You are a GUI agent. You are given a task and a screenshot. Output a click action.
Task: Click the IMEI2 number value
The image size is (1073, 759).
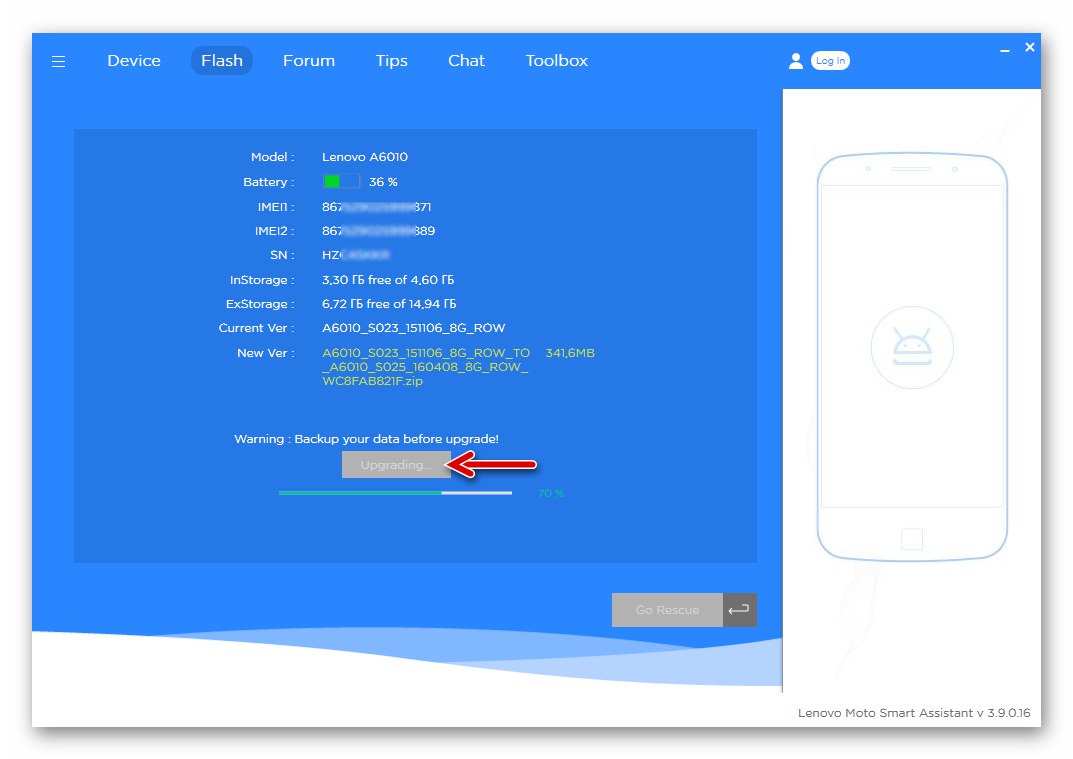coord(378,231)
